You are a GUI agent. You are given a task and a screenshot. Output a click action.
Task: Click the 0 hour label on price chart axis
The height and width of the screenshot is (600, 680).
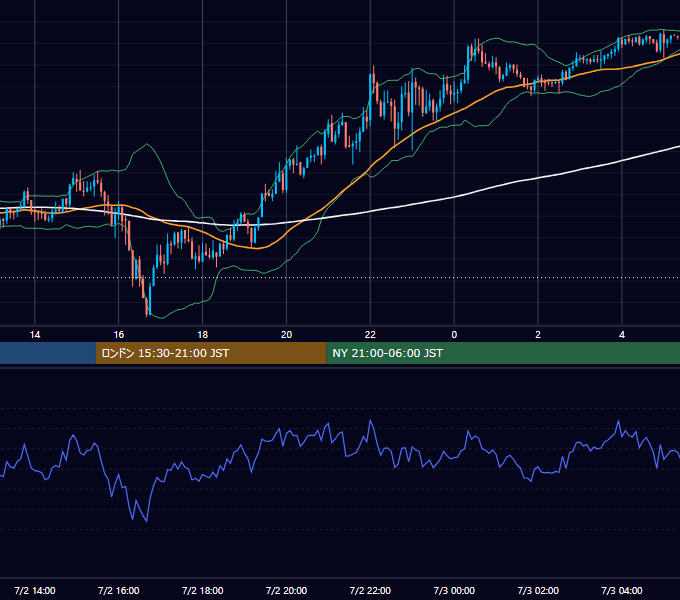coord(454,335)
